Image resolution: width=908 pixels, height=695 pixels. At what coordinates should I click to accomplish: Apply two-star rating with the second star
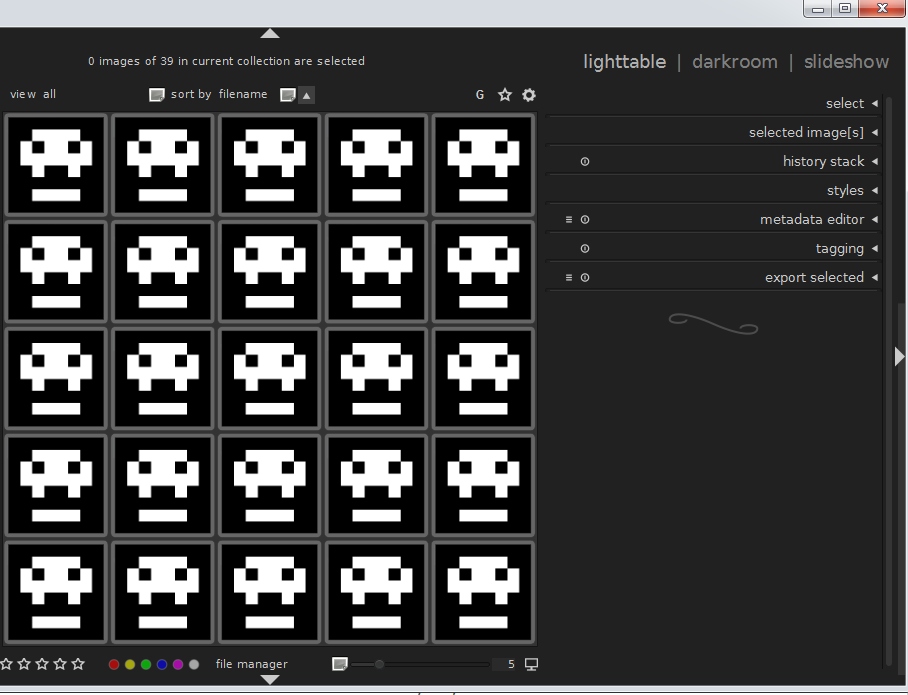pyautogui.click(x=24, y=664)
